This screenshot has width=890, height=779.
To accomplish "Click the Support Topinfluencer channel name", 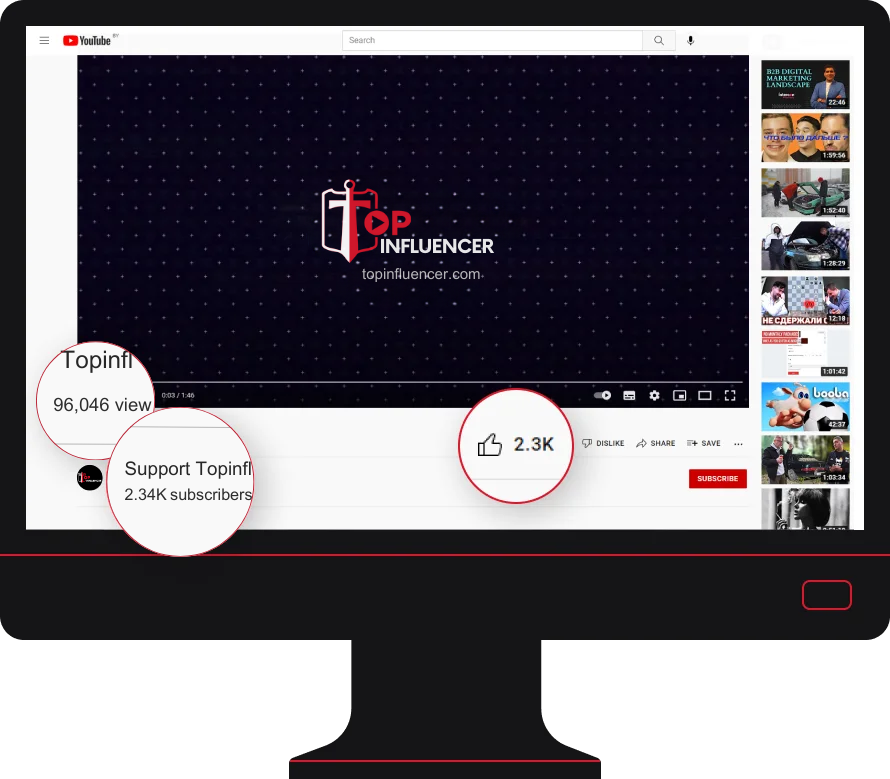I will click(x=187, y=468).
